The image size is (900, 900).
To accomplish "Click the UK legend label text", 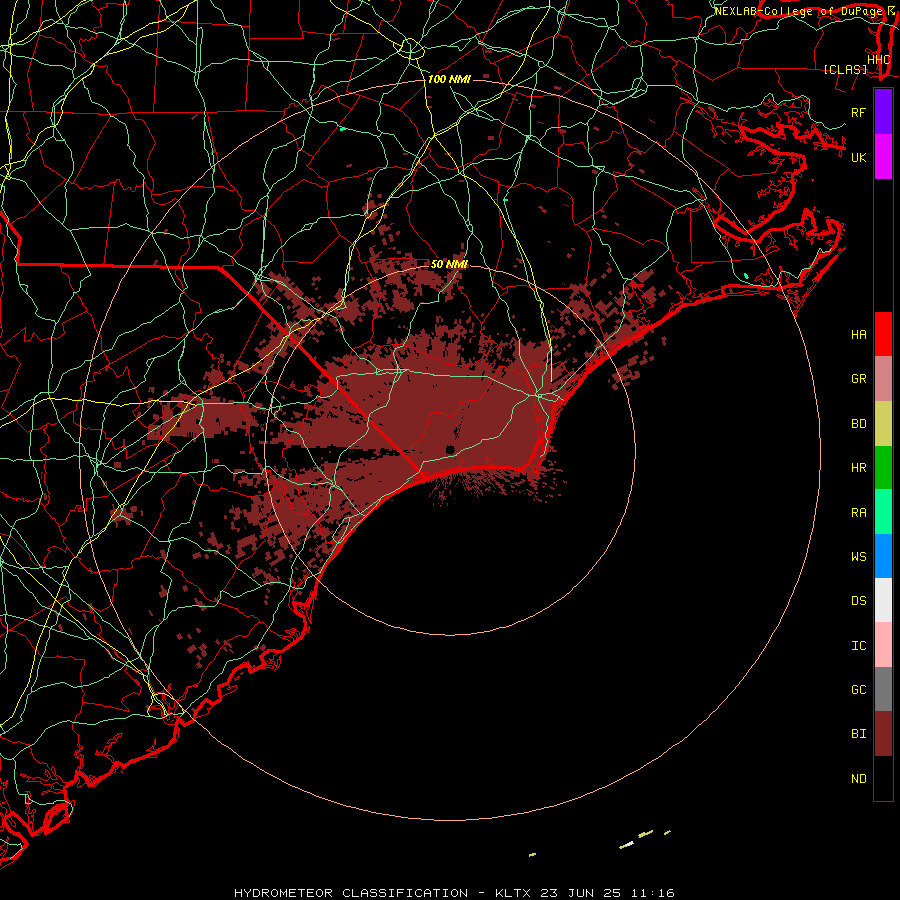I will pos(858,157).
